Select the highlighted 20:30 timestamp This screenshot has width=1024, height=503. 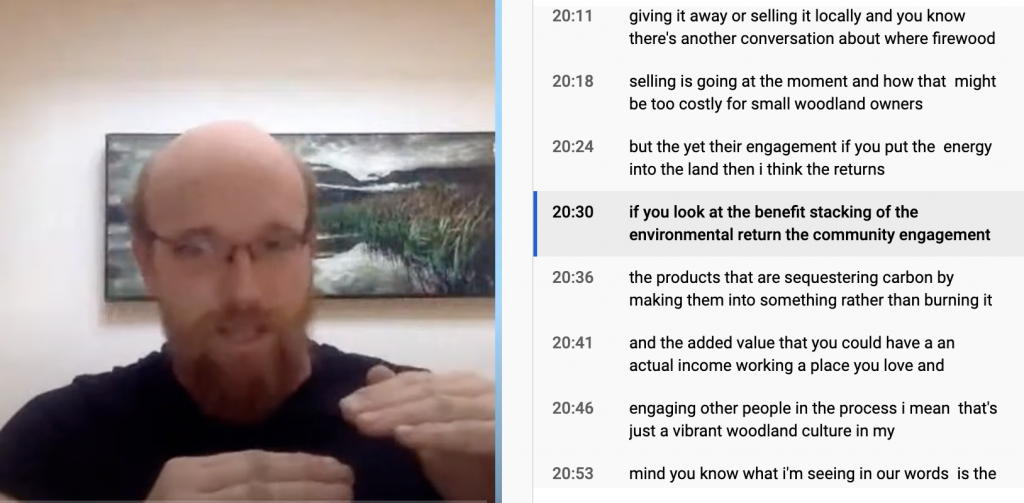point(572,212)
